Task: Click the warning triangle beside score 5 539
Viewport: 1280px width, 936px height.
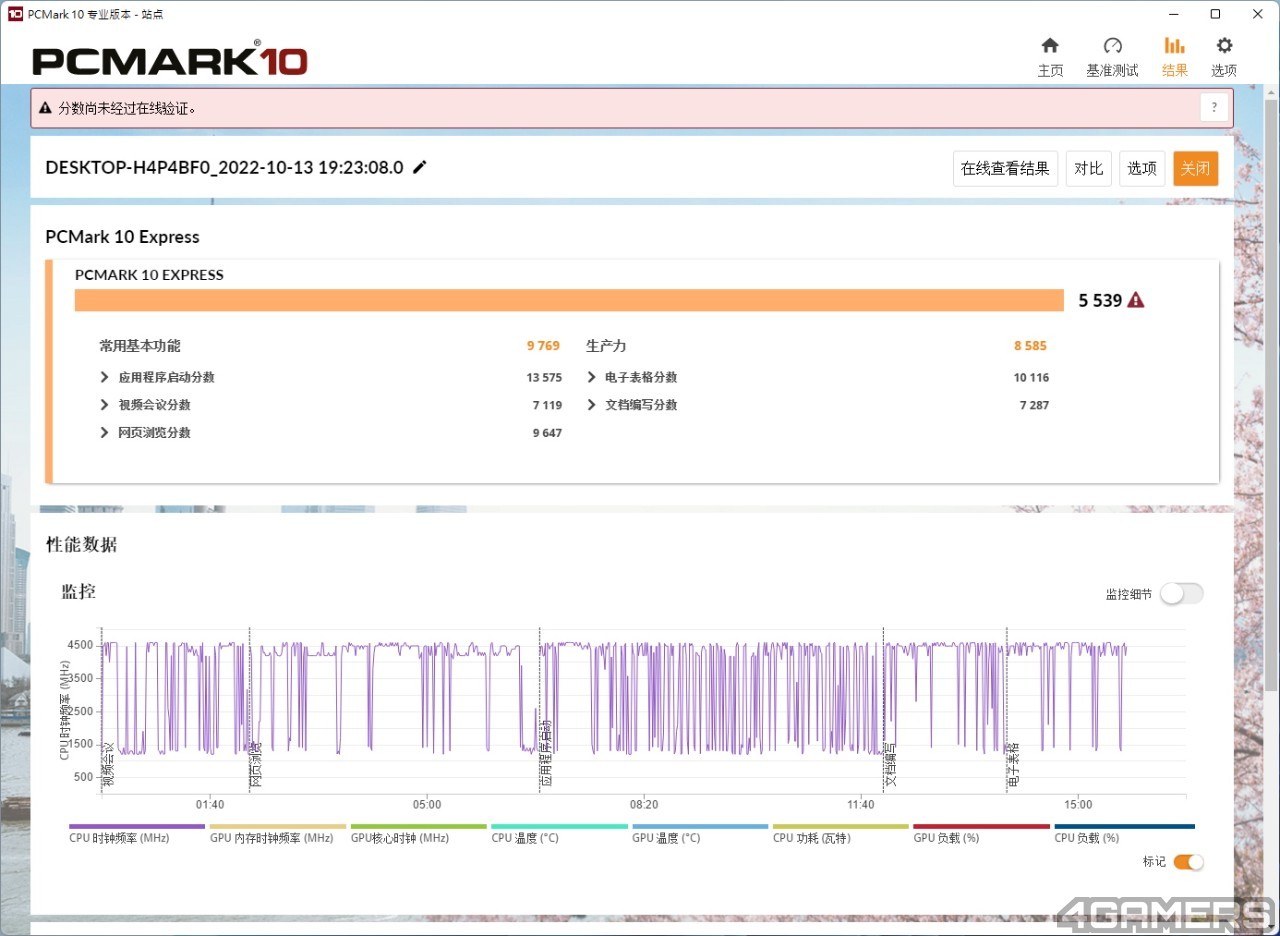Action: (1136, 300)
